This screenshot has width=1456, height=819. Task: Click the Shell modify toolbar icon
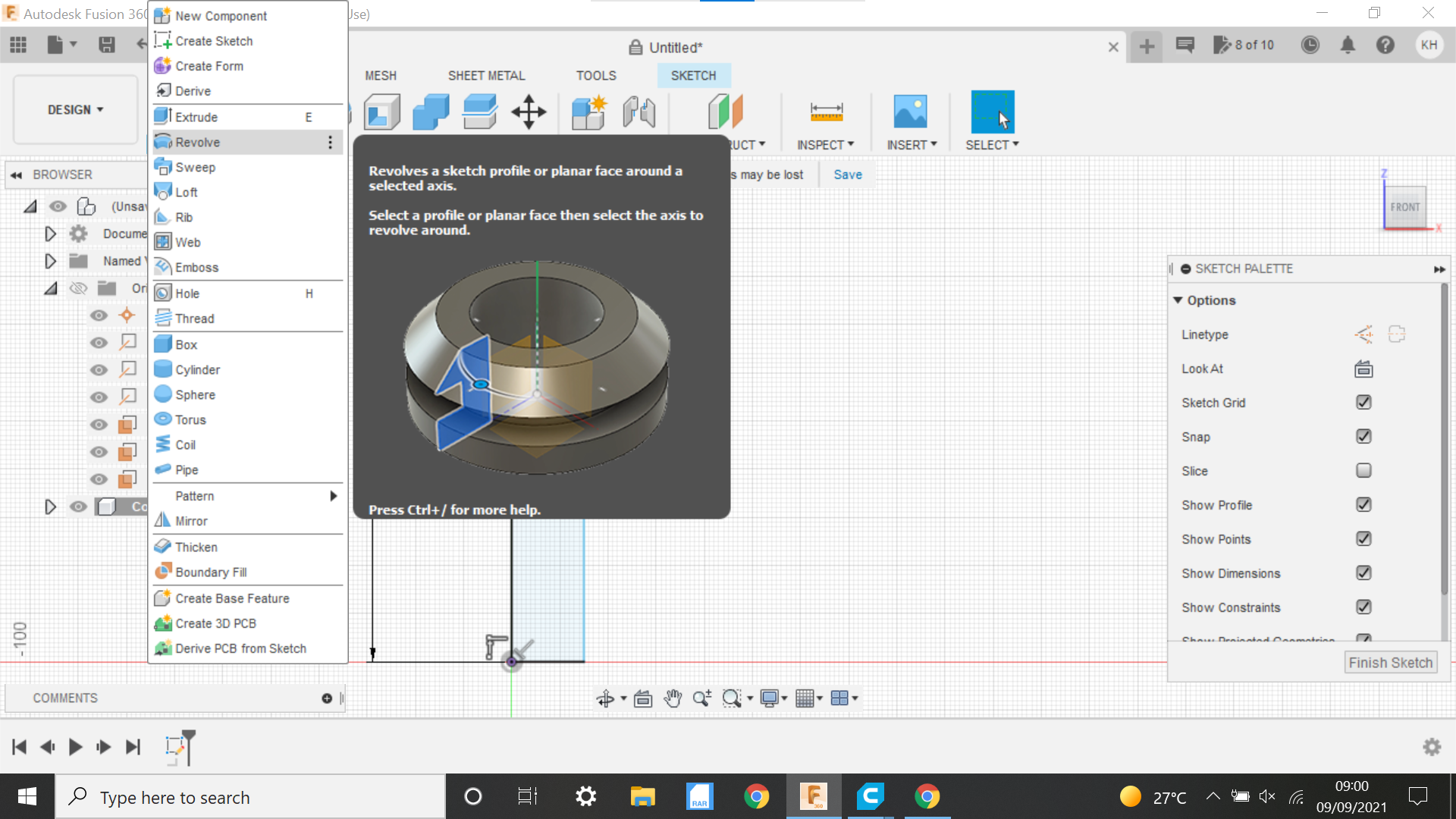point(382,112)
